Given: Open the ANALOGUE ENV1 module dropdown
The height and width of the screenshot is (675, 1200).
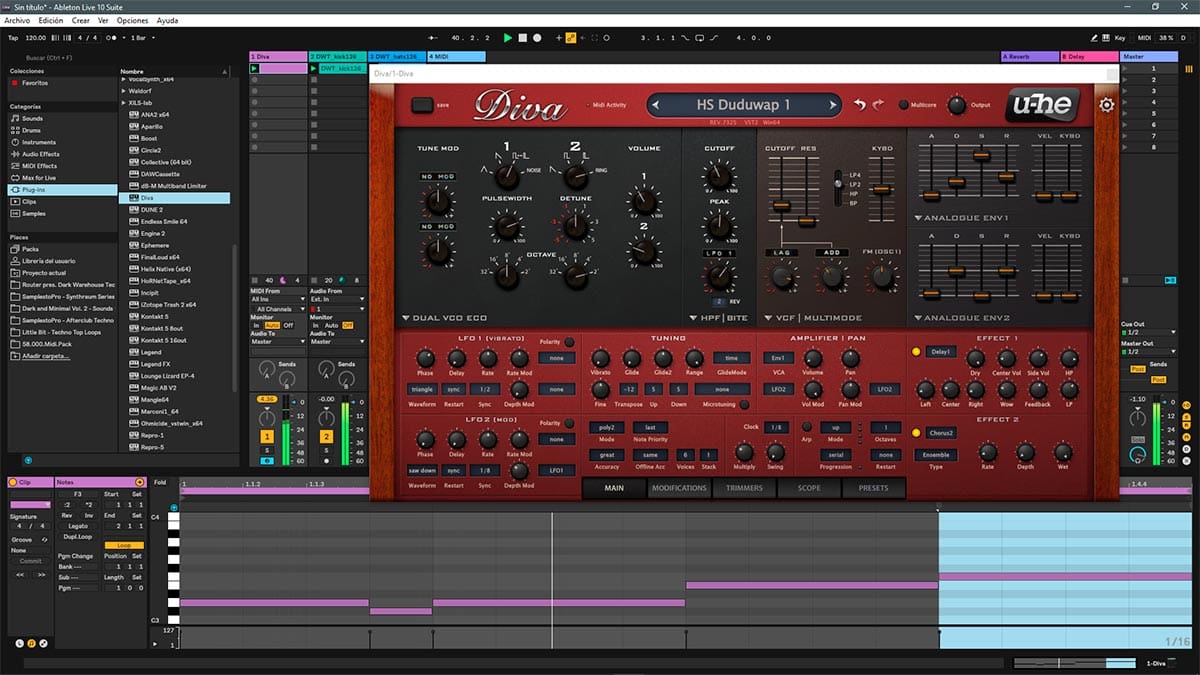Looking at the screenshot, I should pyautogui.click(x=961, y=218).
